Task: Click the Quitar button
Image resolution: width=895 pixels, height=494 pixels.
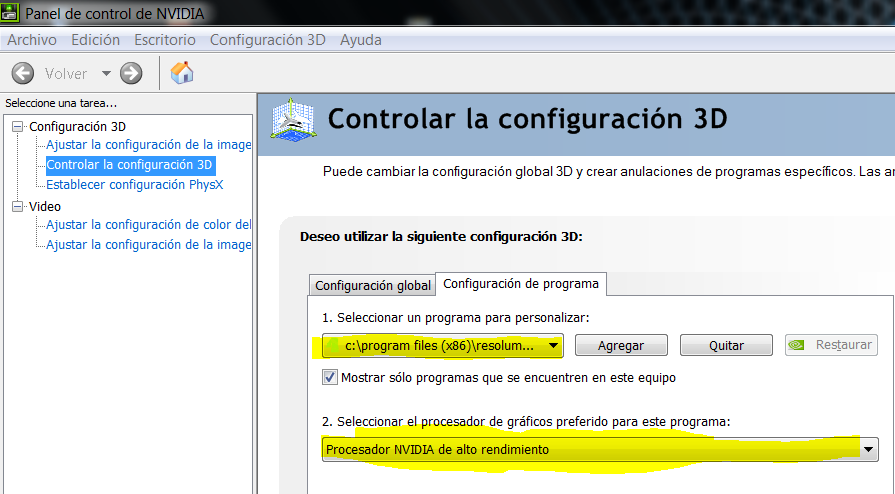Action: coord(726,345)
